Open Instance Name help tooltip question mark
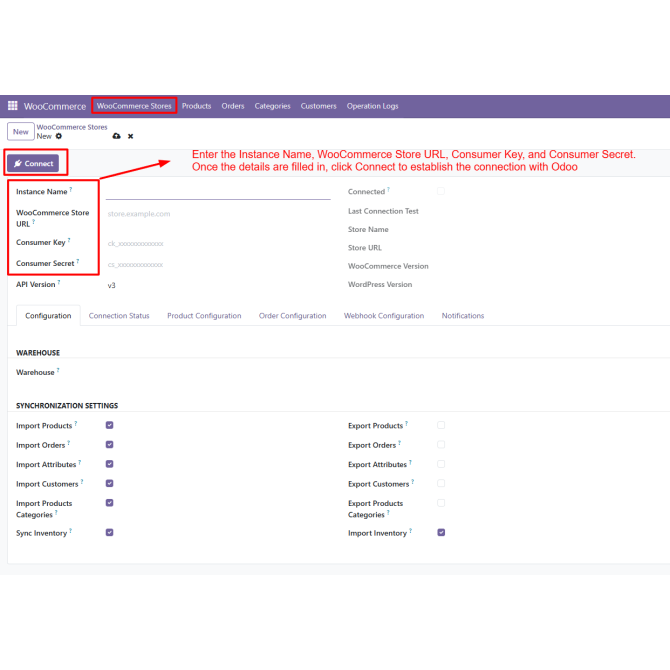This screenshot has height=670, width=670. 71,189
